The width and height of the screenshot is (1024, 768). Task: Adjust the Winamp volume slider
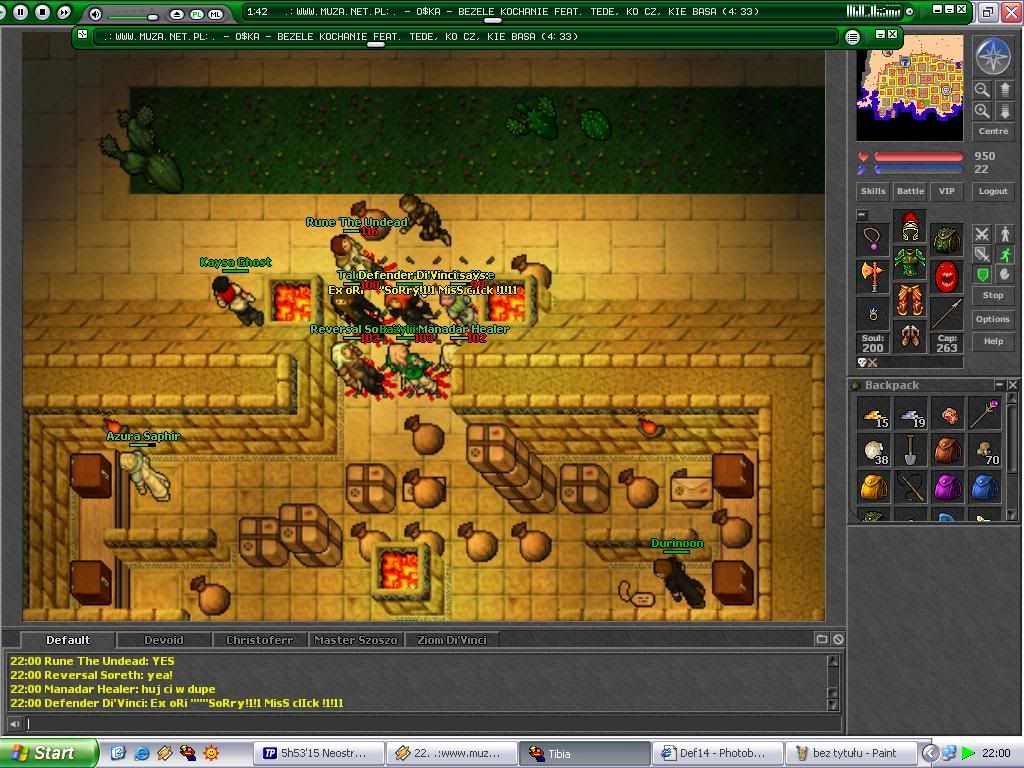(153, 16)
